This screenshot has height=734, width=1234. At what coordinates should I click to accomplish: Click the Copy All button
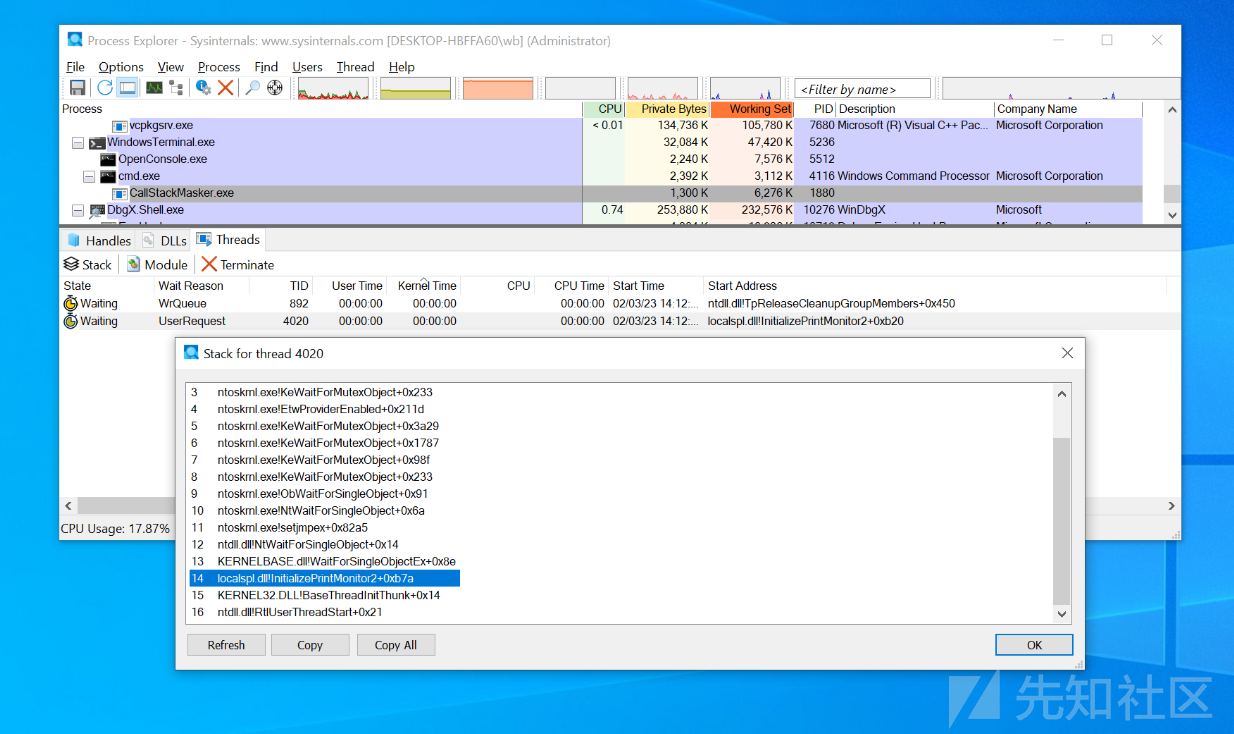pos(396,645)
